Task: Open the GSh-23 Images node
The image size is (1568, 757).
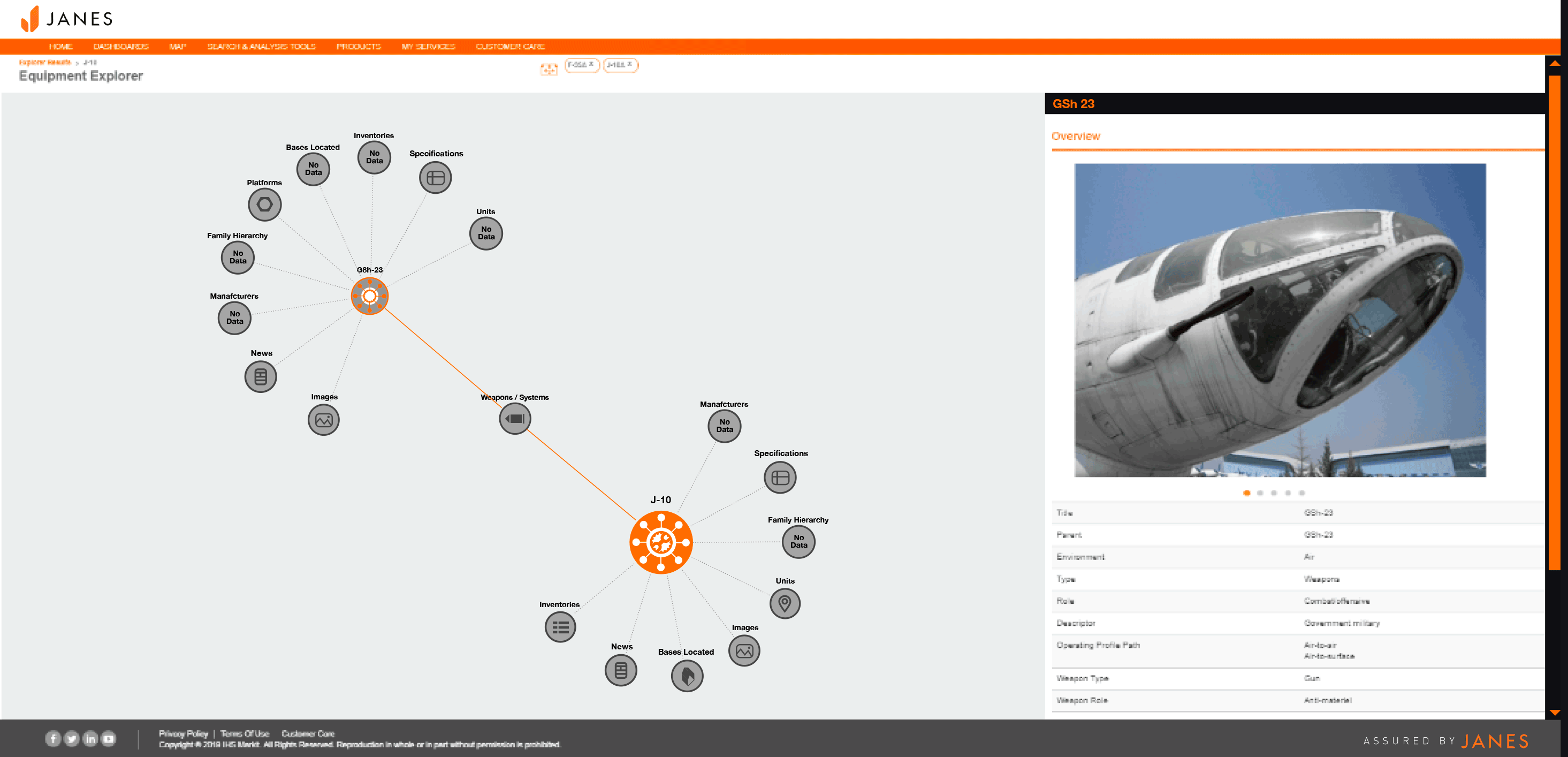Action: [324, 420]
